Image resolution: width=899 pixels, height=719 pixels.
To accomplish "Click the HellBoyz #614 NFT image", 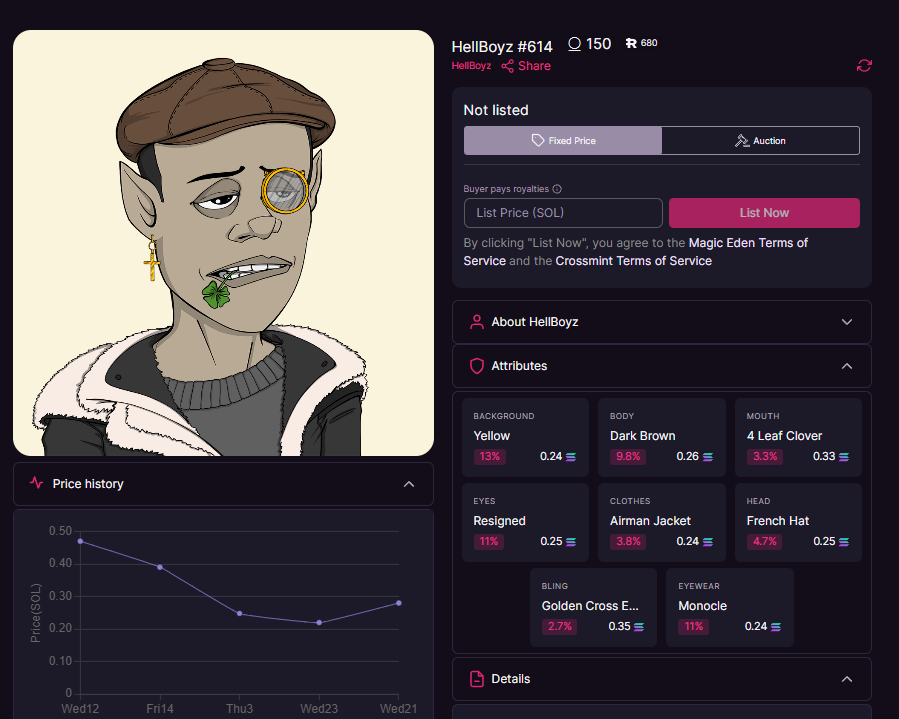I will click(x=224, y=243).
